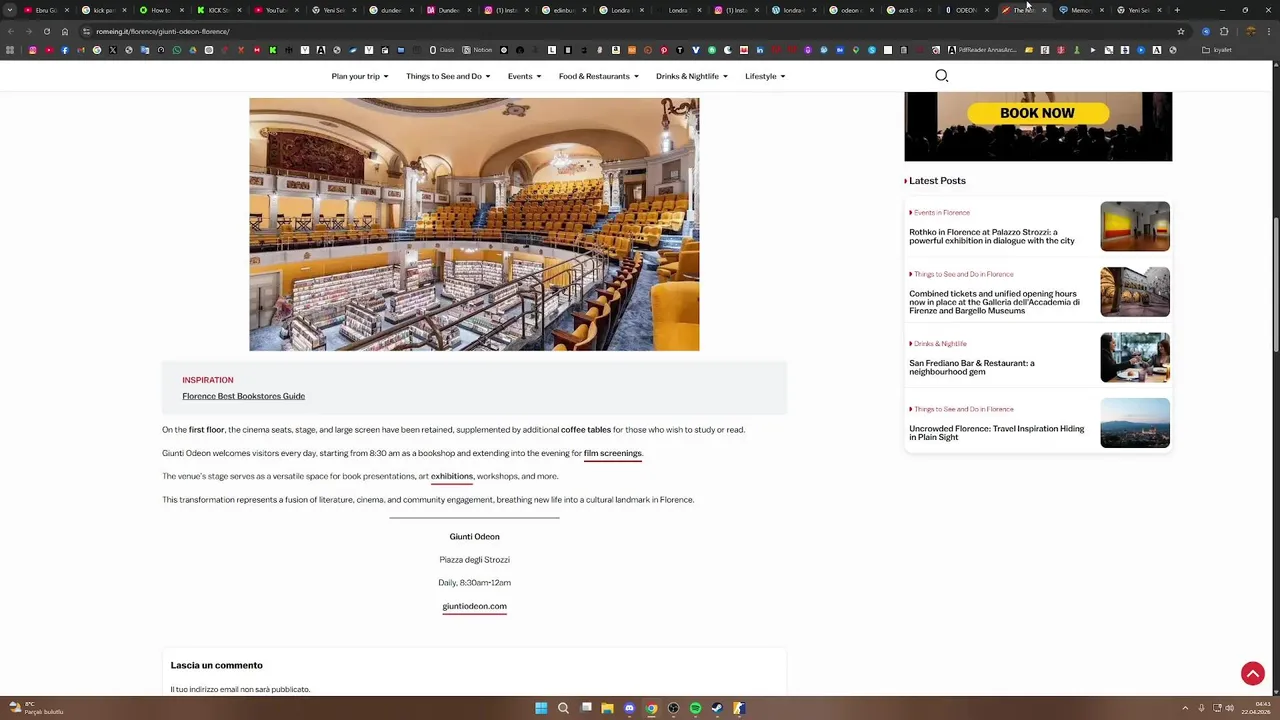Viewport: 1280px width, 720px height.
Task: Click the San Frediano bar thumbnail
Action: (x=1135, y=357)
